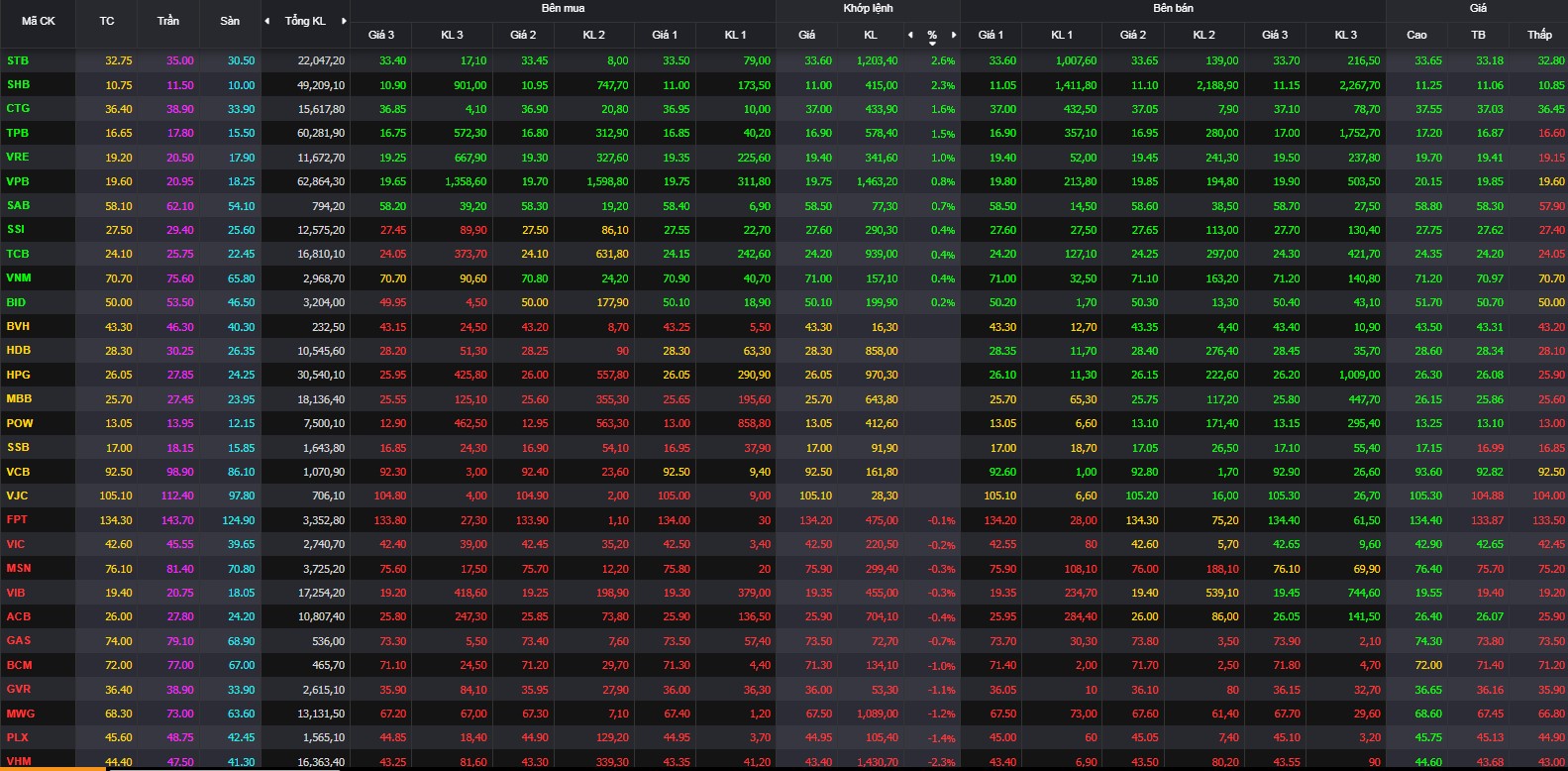Open stock symbol POW
Image resolution: width=1568 pixels, height=771 pixels.
tap(20, 423)
